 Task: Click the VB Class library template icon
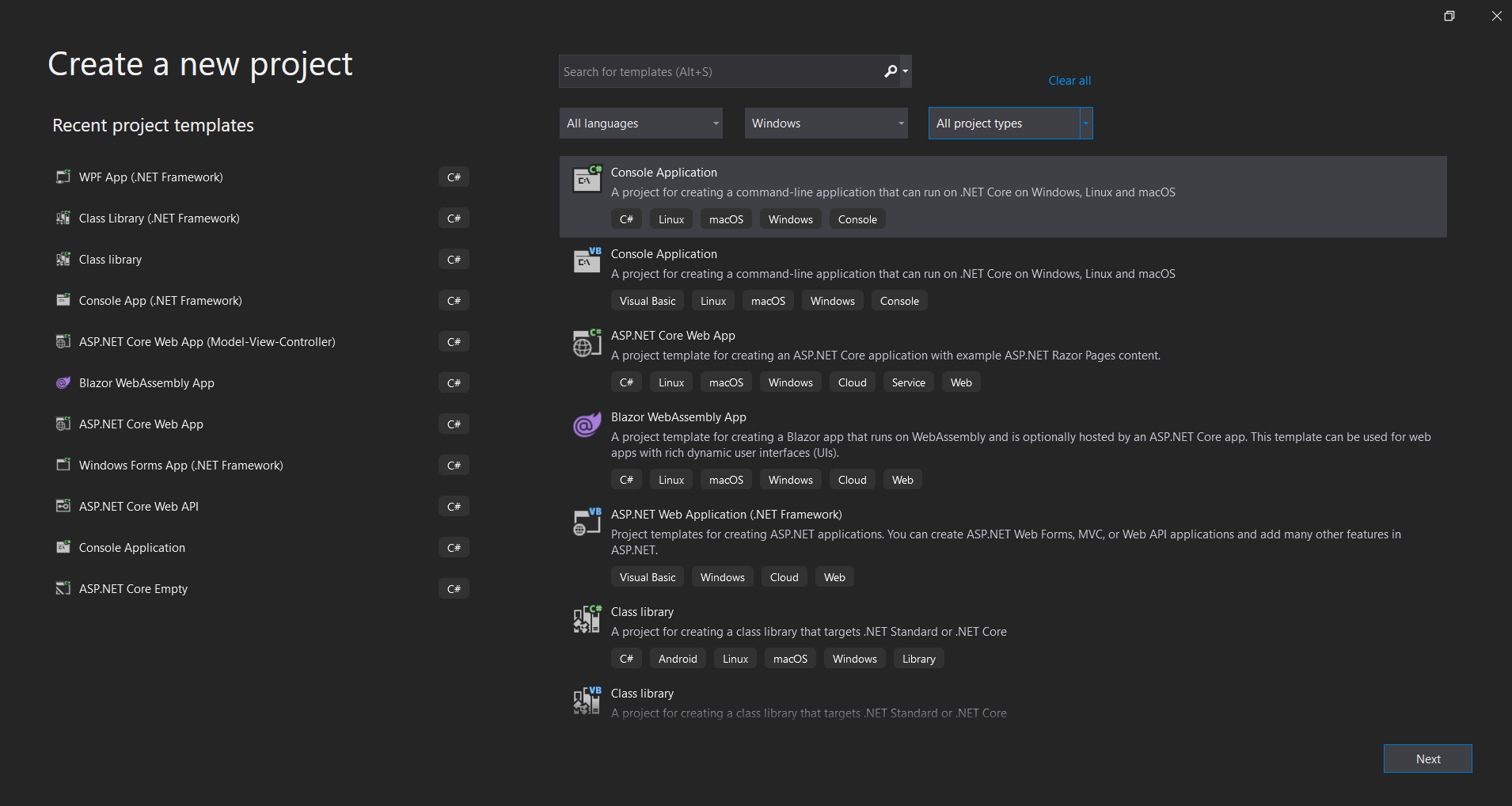(x=587, y=701)
